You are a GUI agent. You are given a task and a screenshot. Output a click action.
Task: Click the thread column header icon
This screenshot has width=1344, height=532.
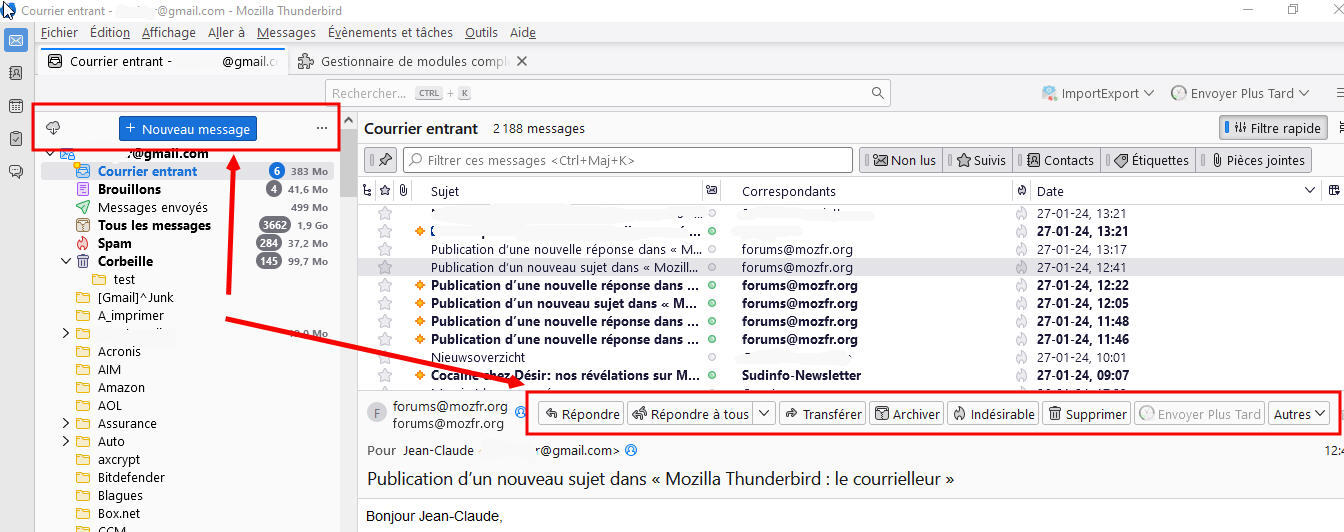click(x=367, y=190)
